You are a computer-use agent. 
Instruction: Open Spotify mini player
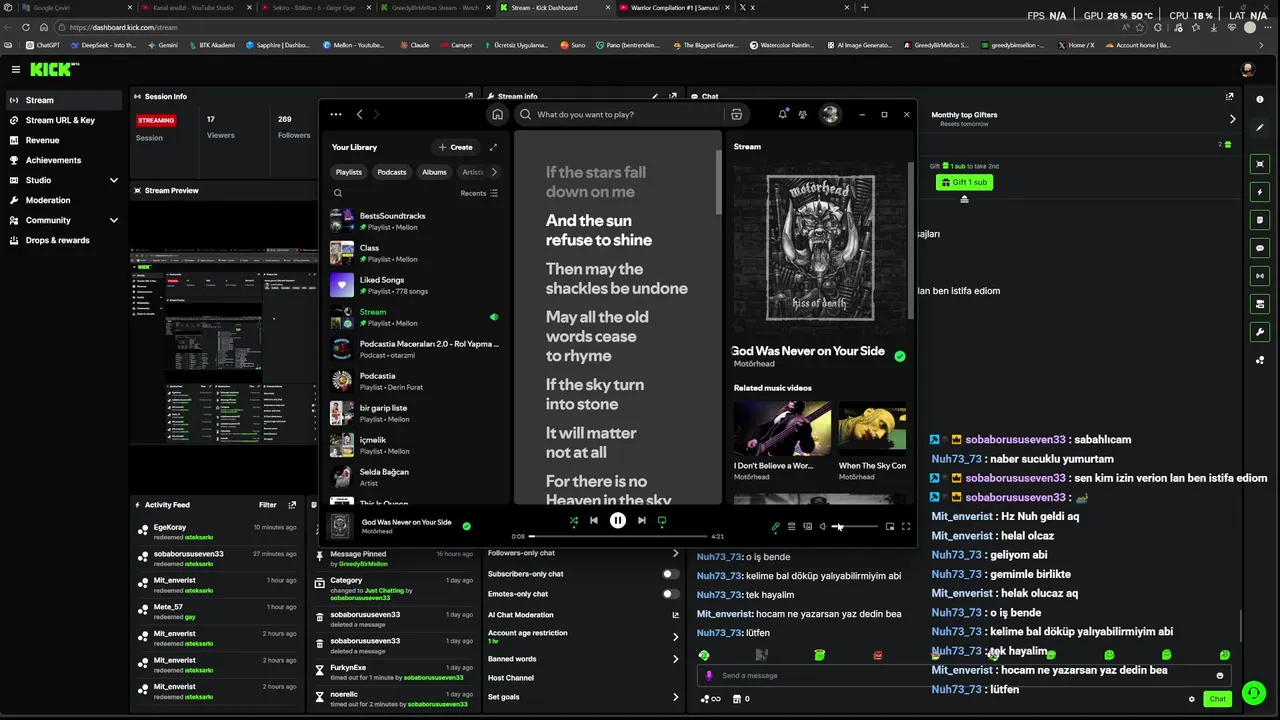(890, 526)
